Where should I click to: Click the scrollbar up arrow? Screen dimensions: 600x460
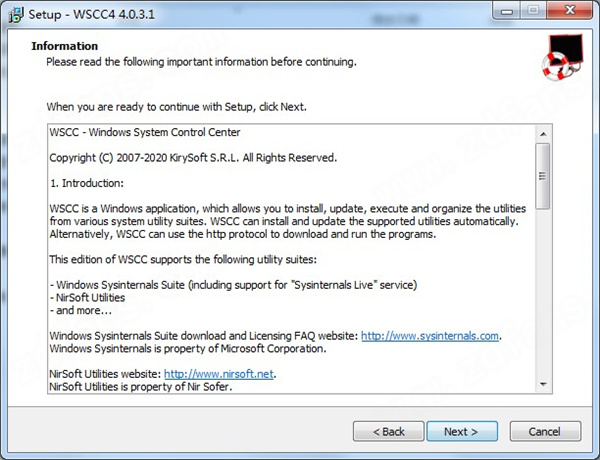(543, 134)
